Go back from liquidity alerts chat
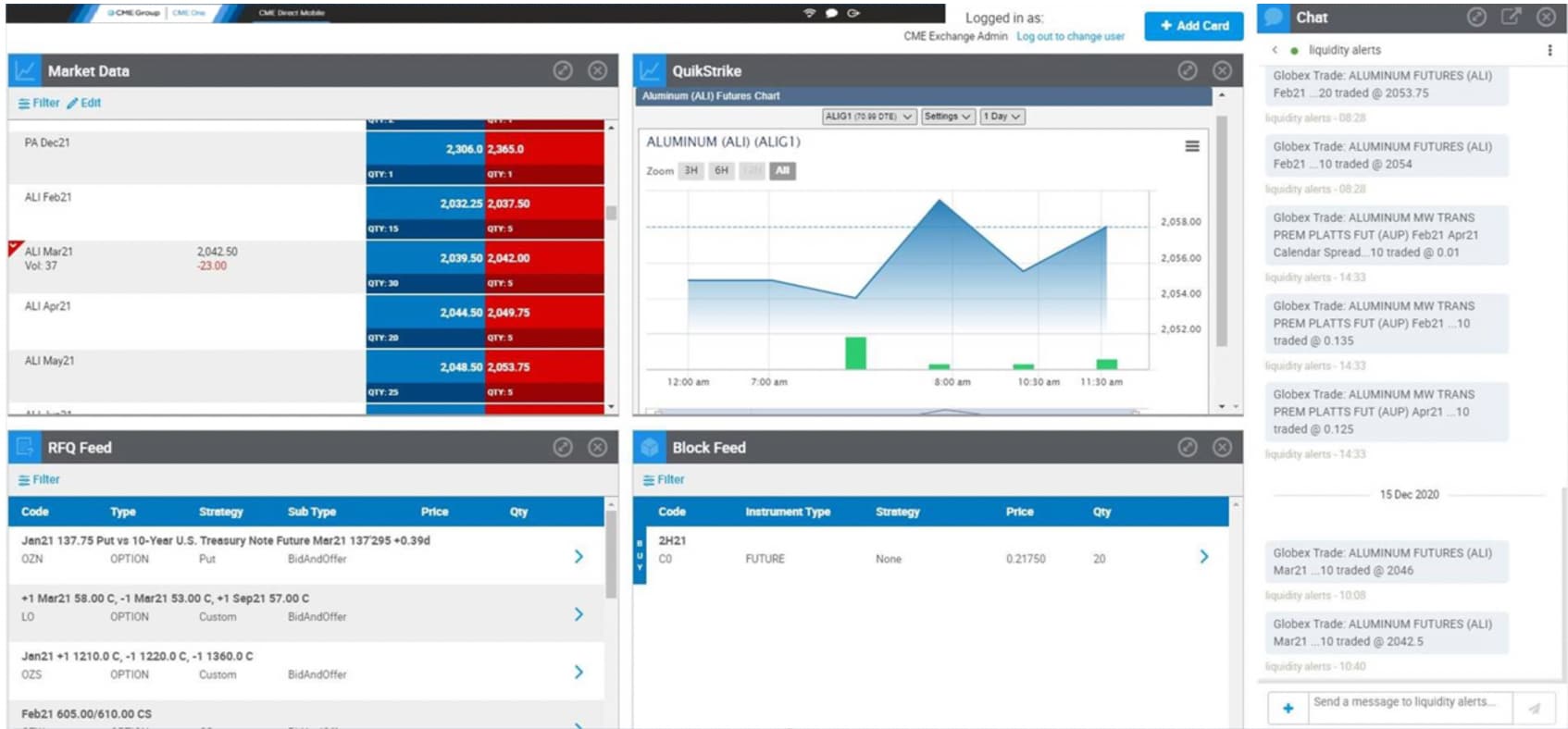The width and height of the screenshot is (1568, 729). (1275, 50)
